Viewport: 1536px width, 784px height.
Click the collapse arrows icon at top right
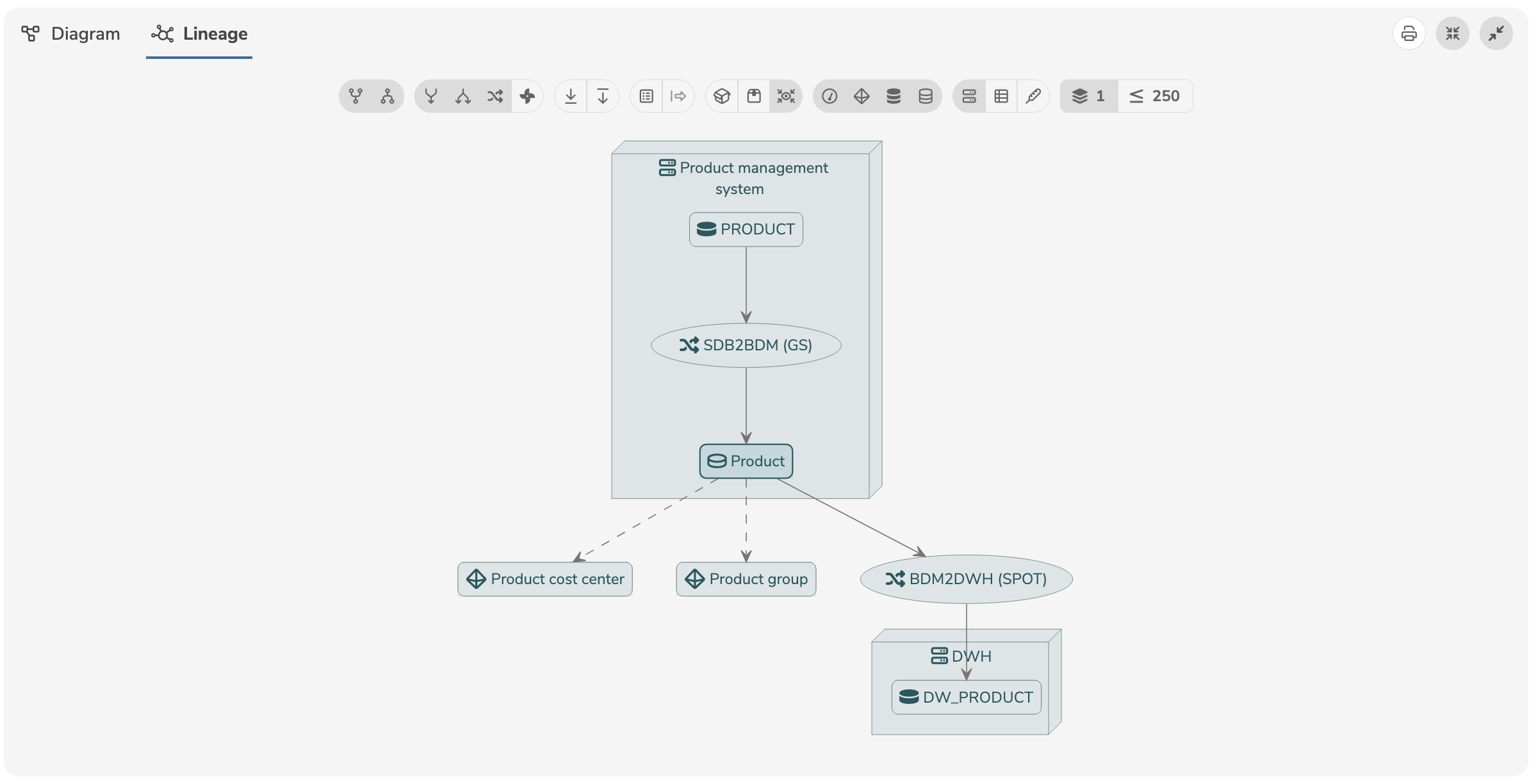coord(1452,33)
